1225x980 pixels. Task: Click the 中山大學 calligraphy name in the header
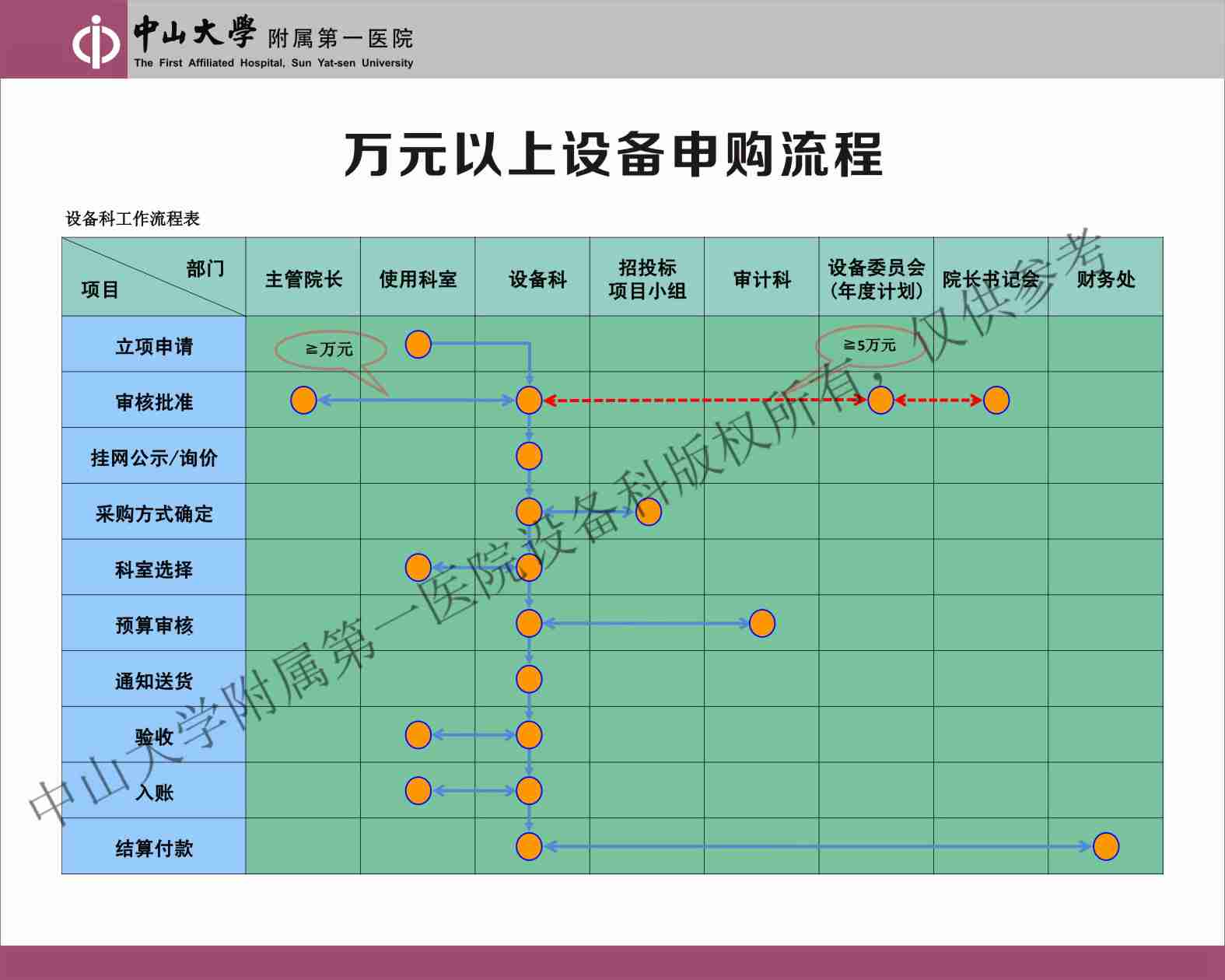pos(194,33)
